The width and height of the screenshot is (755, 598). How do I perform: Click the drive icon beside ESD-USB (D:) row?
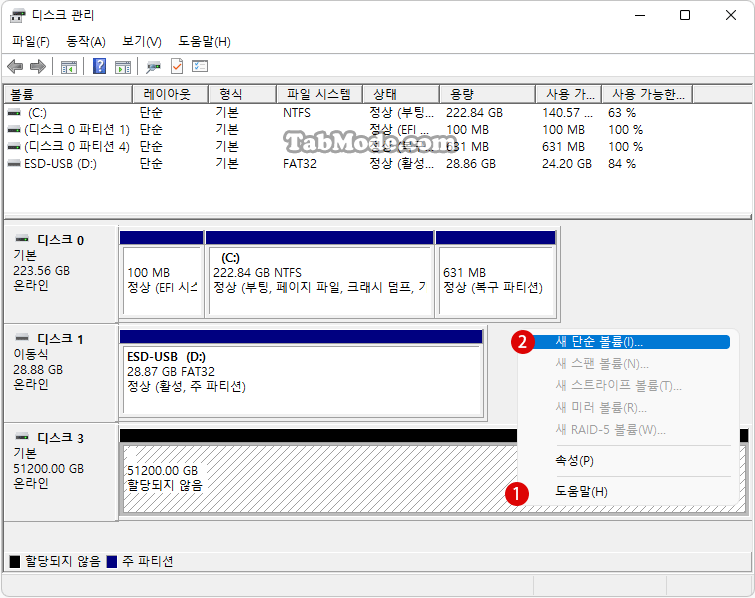(14, 164)
